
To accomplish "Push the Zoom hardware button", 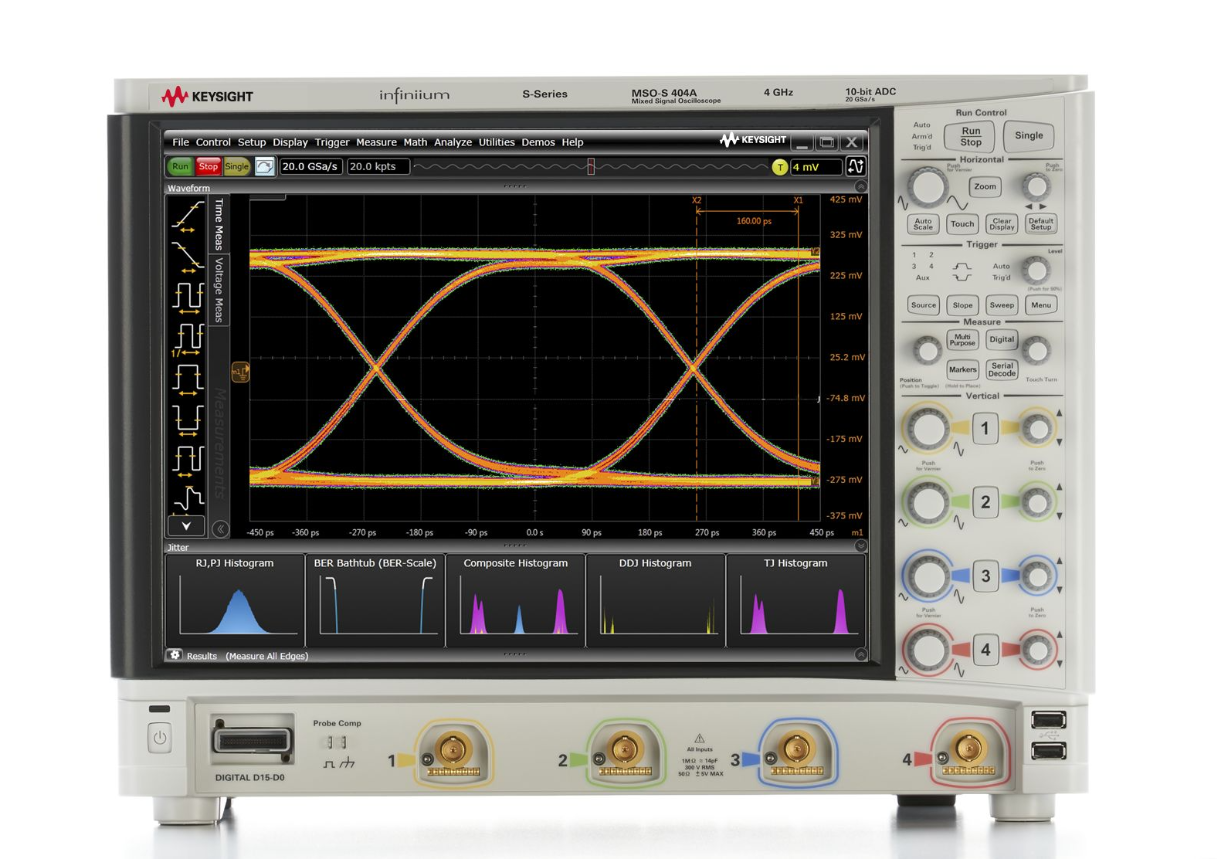I will pyautogui.click(x=985, y=187).
